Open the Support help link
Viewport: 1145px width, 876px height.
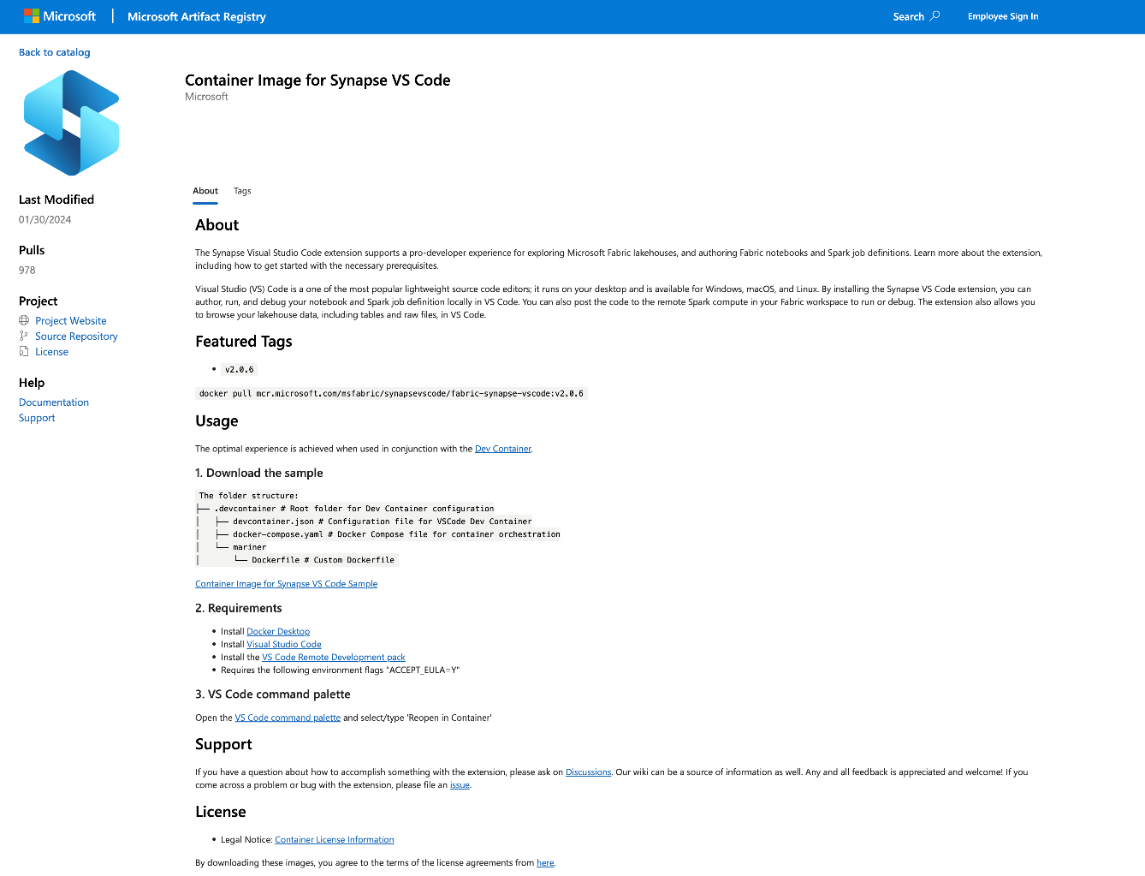point(37,418)
